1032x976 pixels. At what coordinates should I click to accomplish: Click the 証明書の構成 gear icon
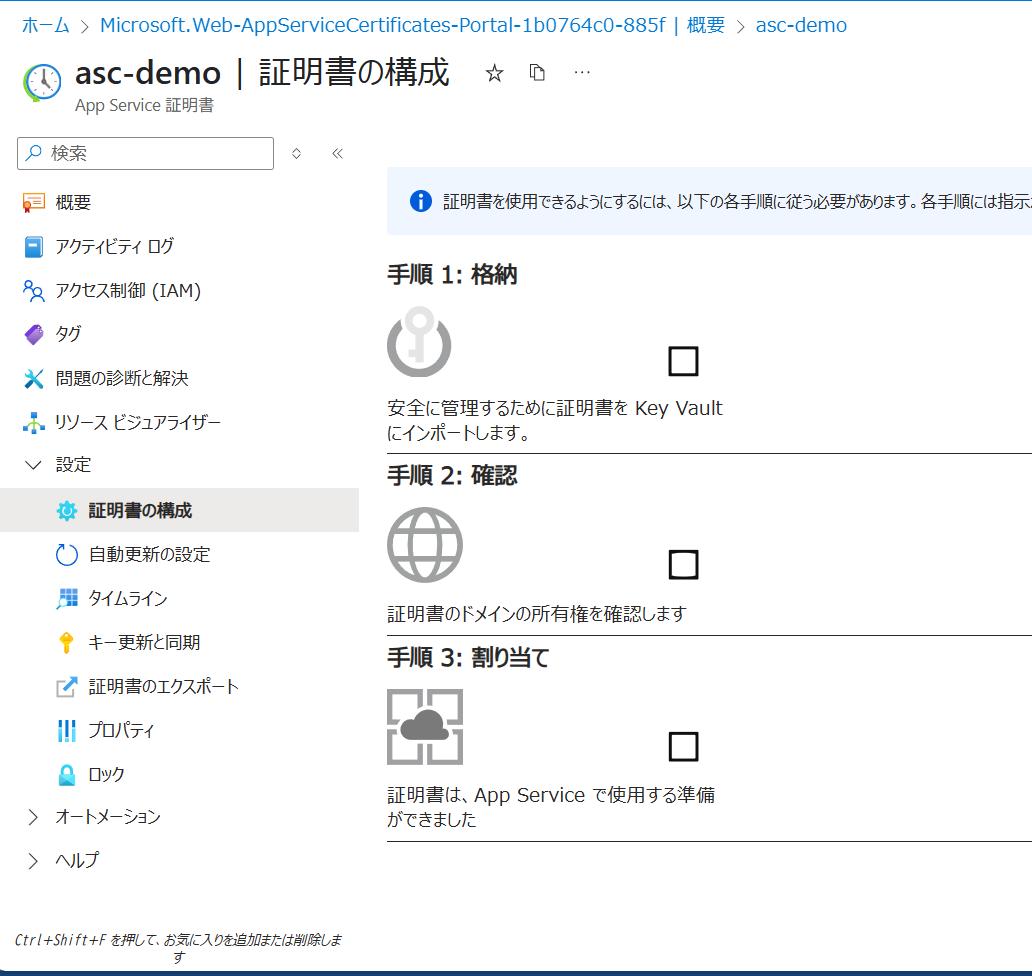coord(66,511)
